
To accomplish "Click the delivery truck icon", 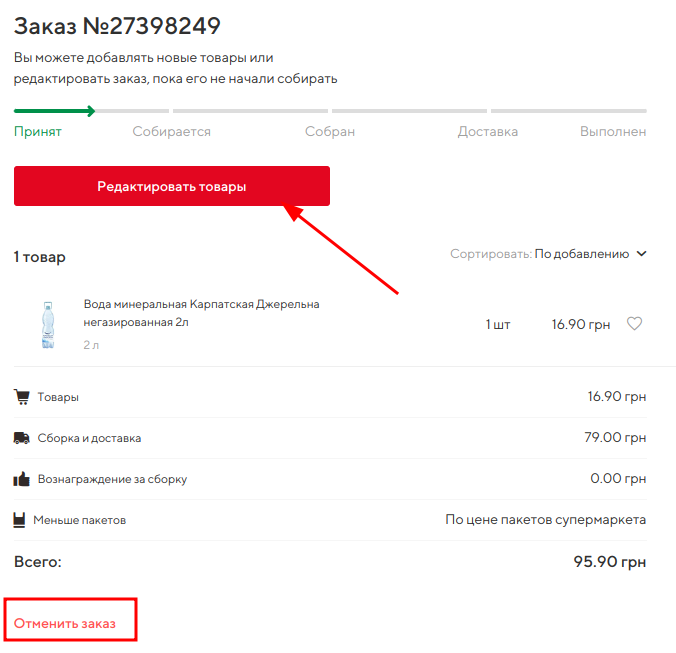I will [22, 438].
